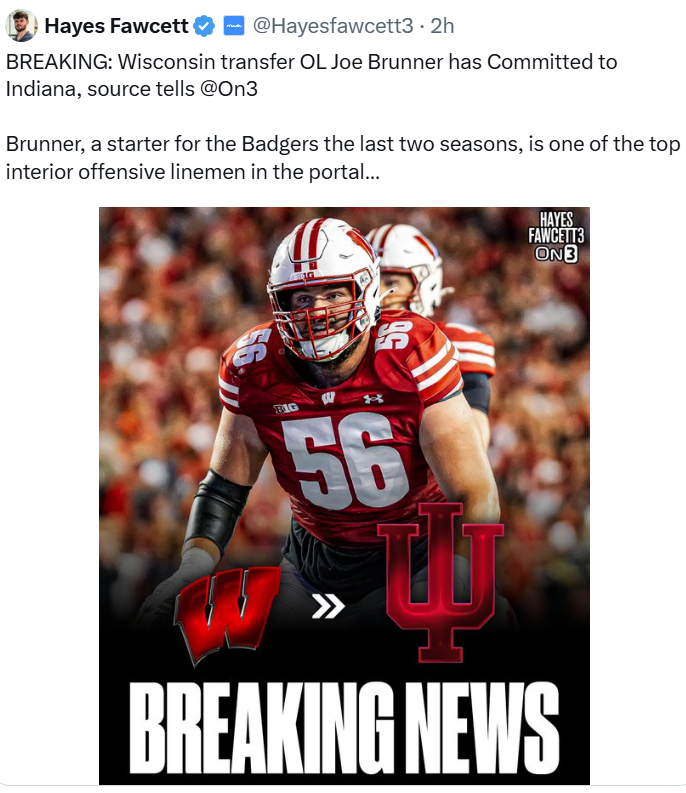This screenshot has height=793, width=686.
Task: Click the "Brunner, a starter" paragraph text
Action: point(342,158)
